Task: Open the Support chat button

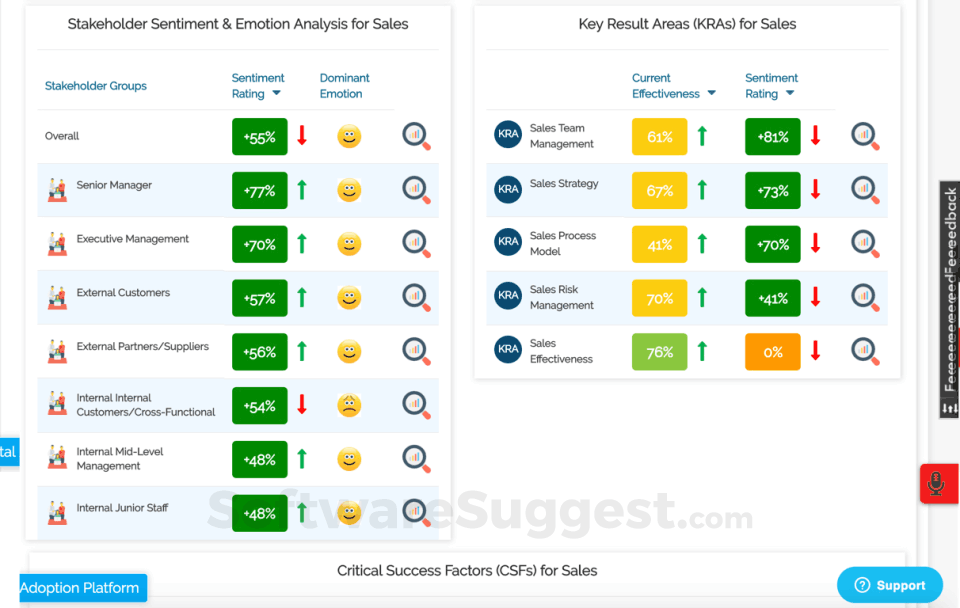Action: [889, 585]
